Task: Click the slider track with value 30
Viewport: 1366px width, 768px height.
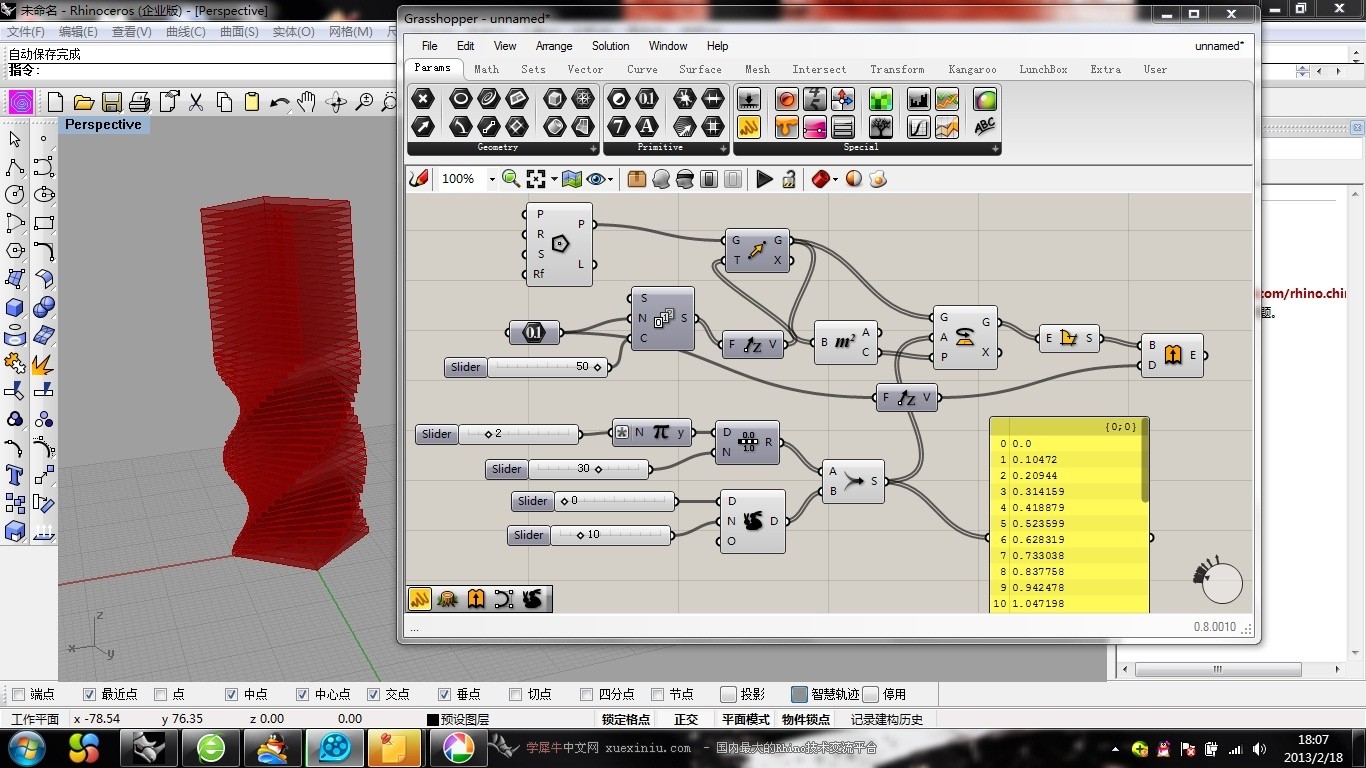Action: coord(589,469)
